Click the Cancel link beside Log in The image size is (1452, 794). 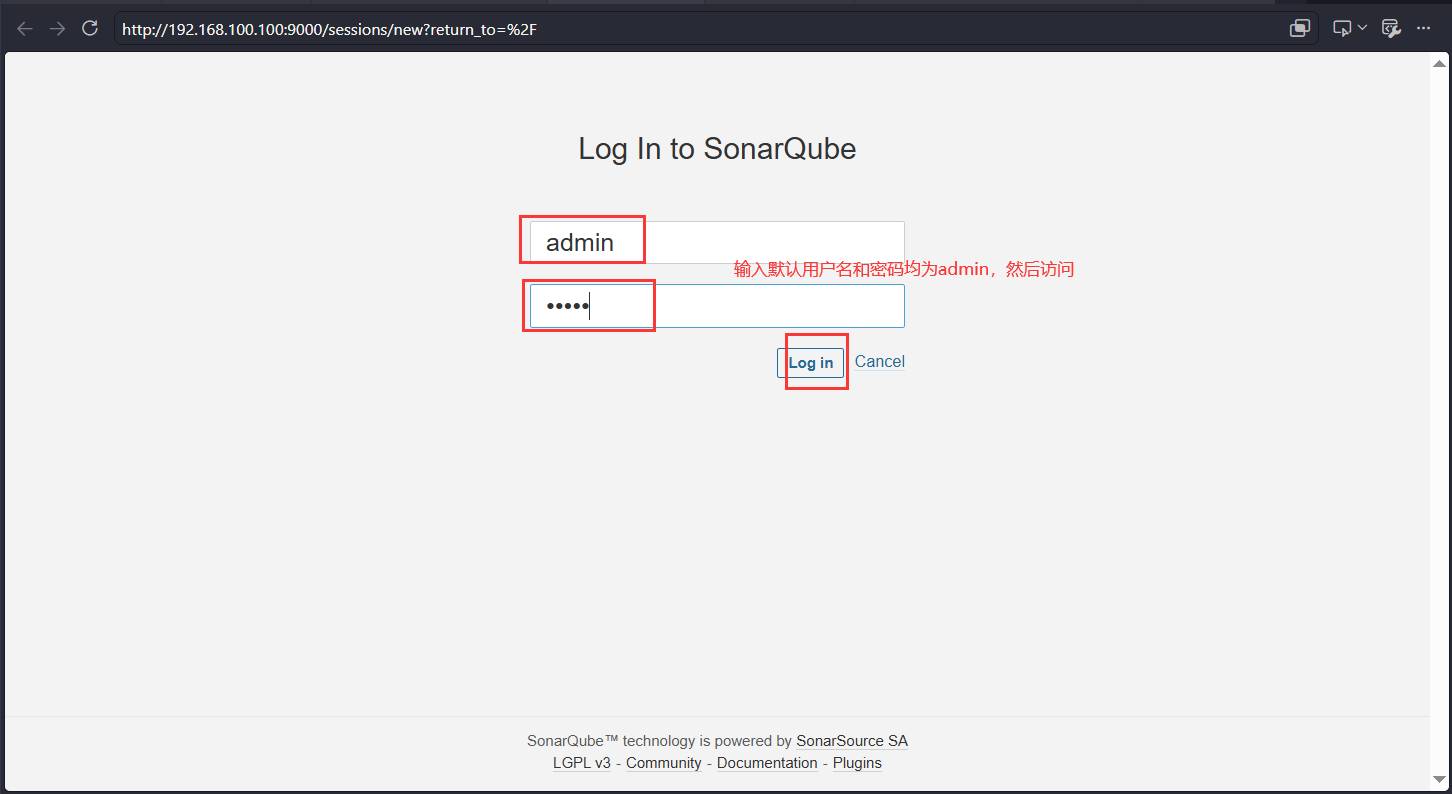pos(880,362)
